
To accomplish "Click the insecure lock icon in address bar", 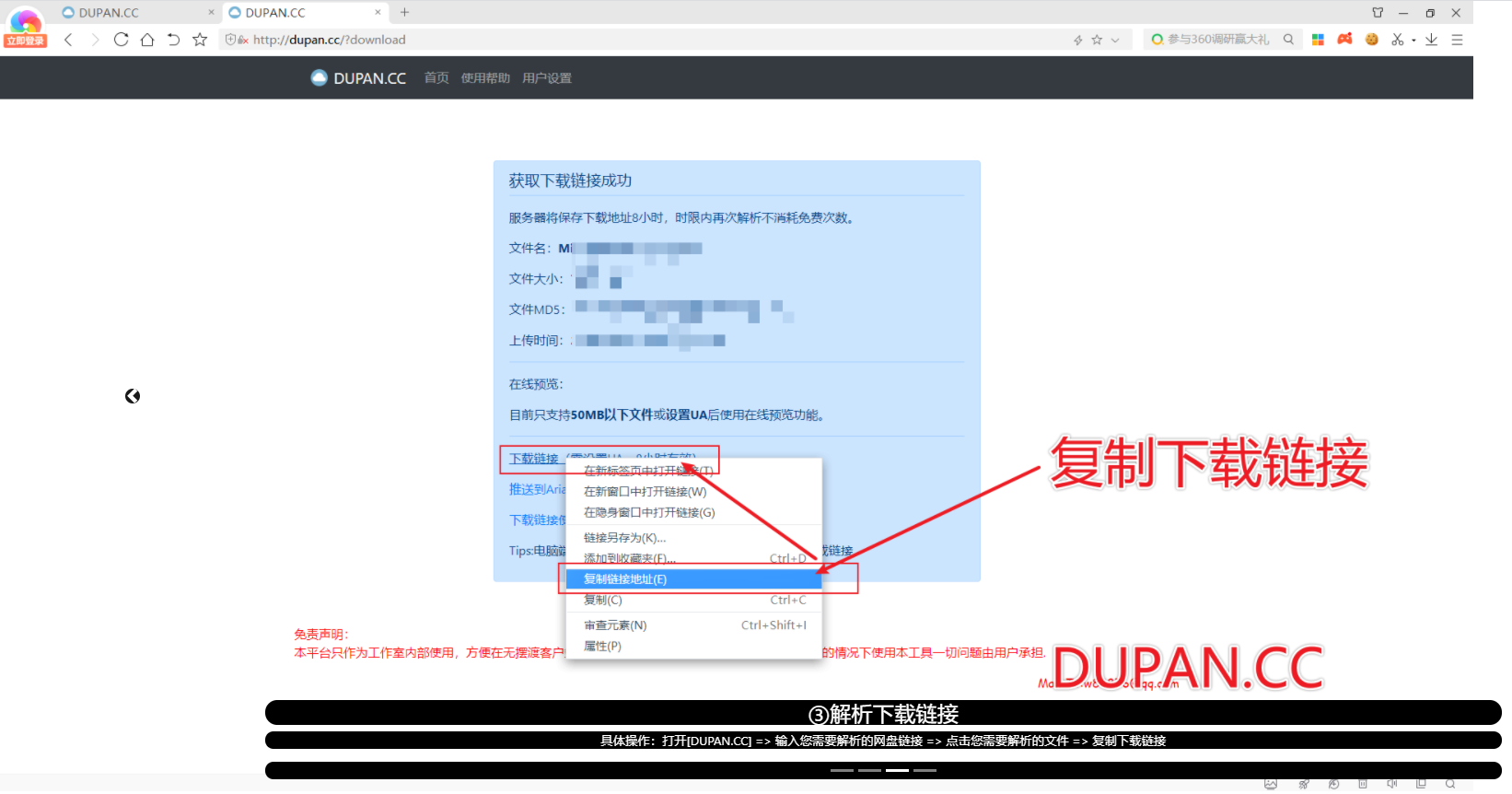I will click(243, 40).
